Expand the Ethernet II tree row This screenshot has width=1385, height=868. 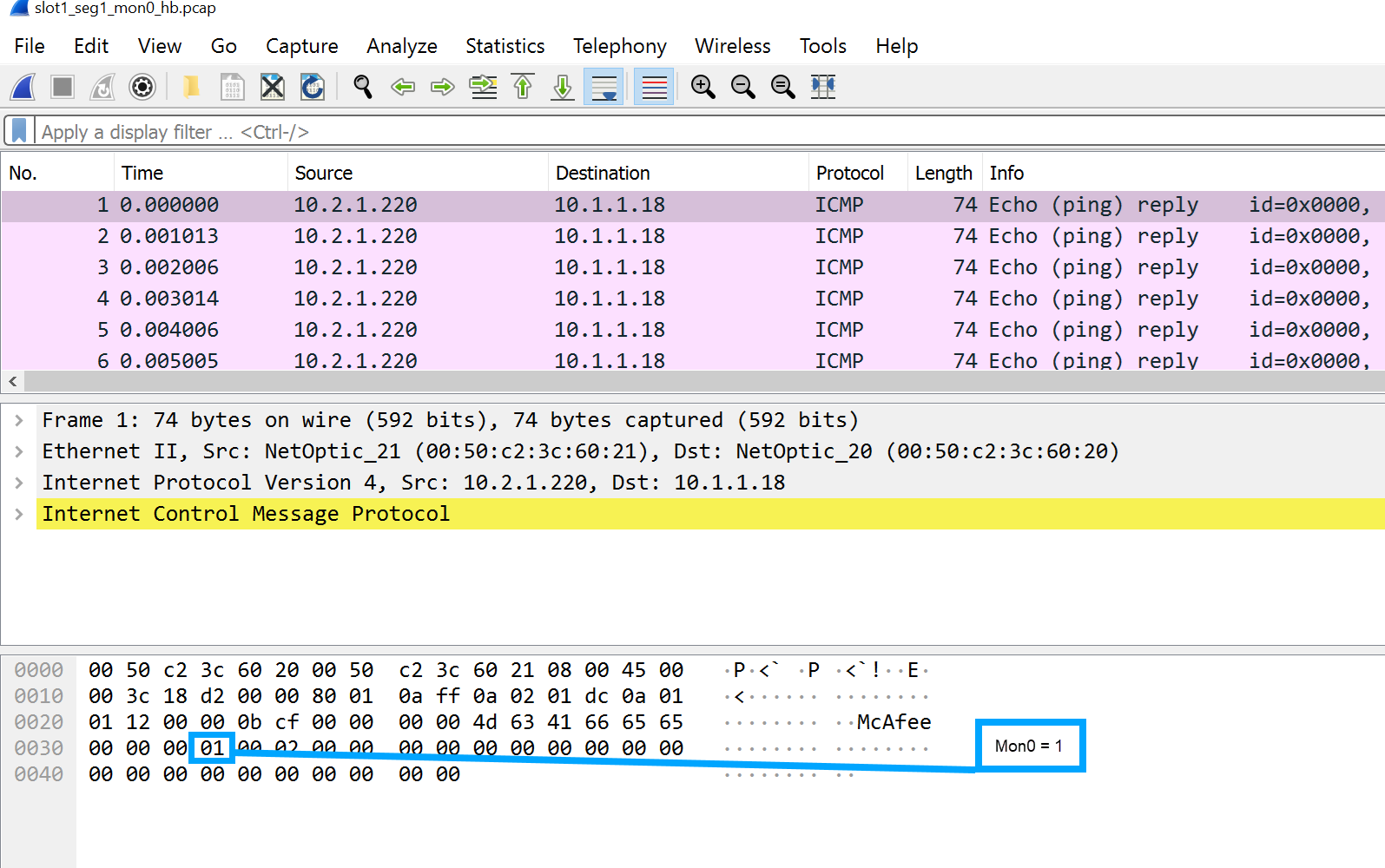pos(19,451)
